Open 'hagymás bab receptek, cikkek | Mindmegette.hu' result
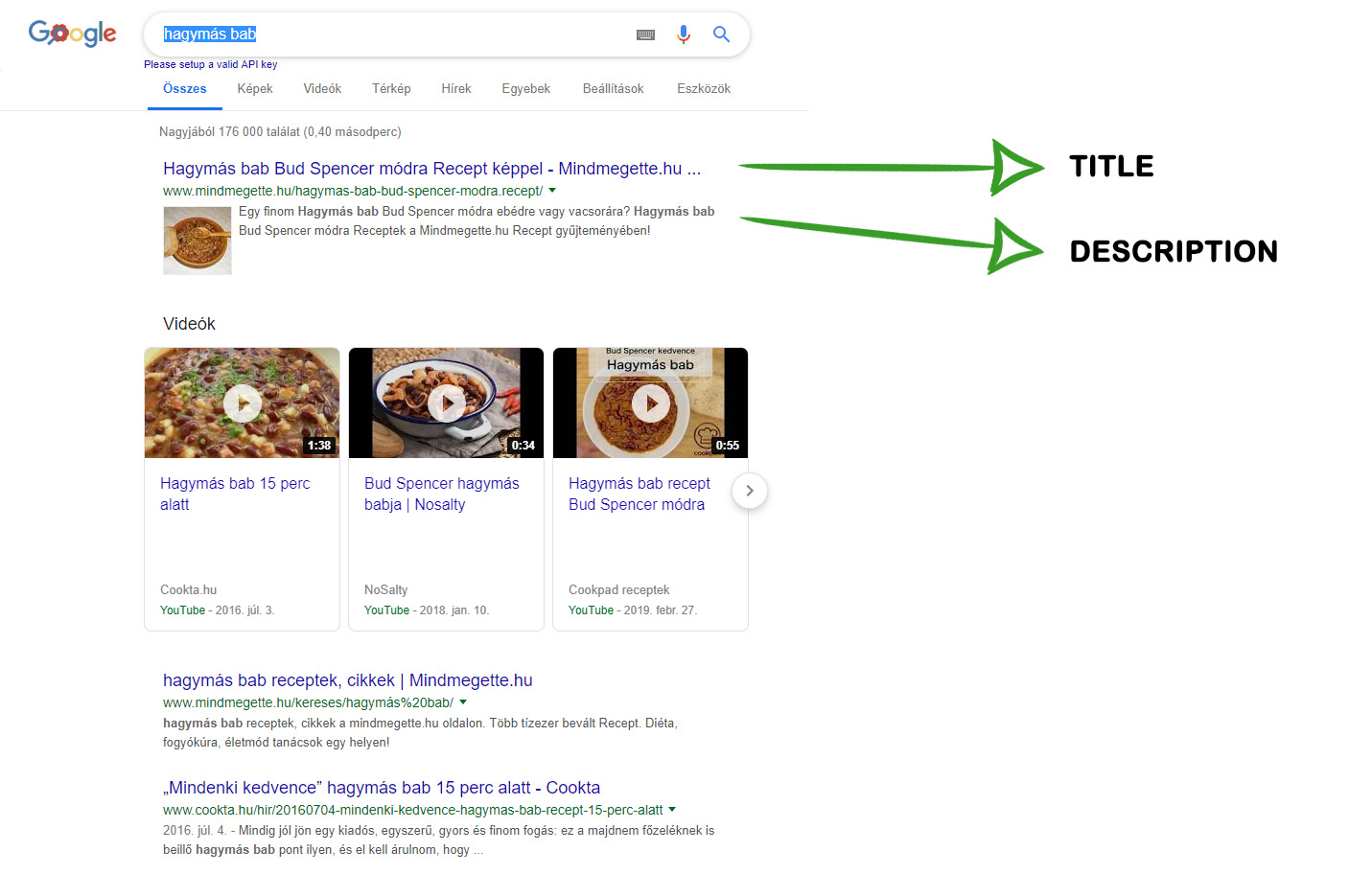The image size is (1372, 874). [348, 680]
